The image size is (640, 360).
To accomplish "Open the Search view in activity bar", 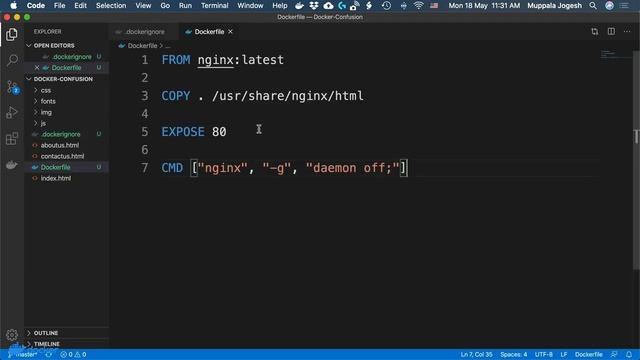I will pos(12,60).
